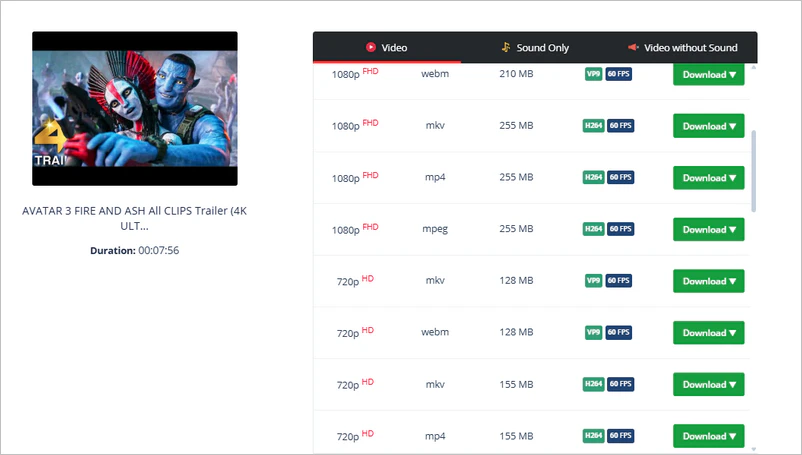Screen dimensions: 802x455
Task: Click the AVATAR 3 FIRE AND ASH video title
Action: pyautogui.click(x=135, y=218)
